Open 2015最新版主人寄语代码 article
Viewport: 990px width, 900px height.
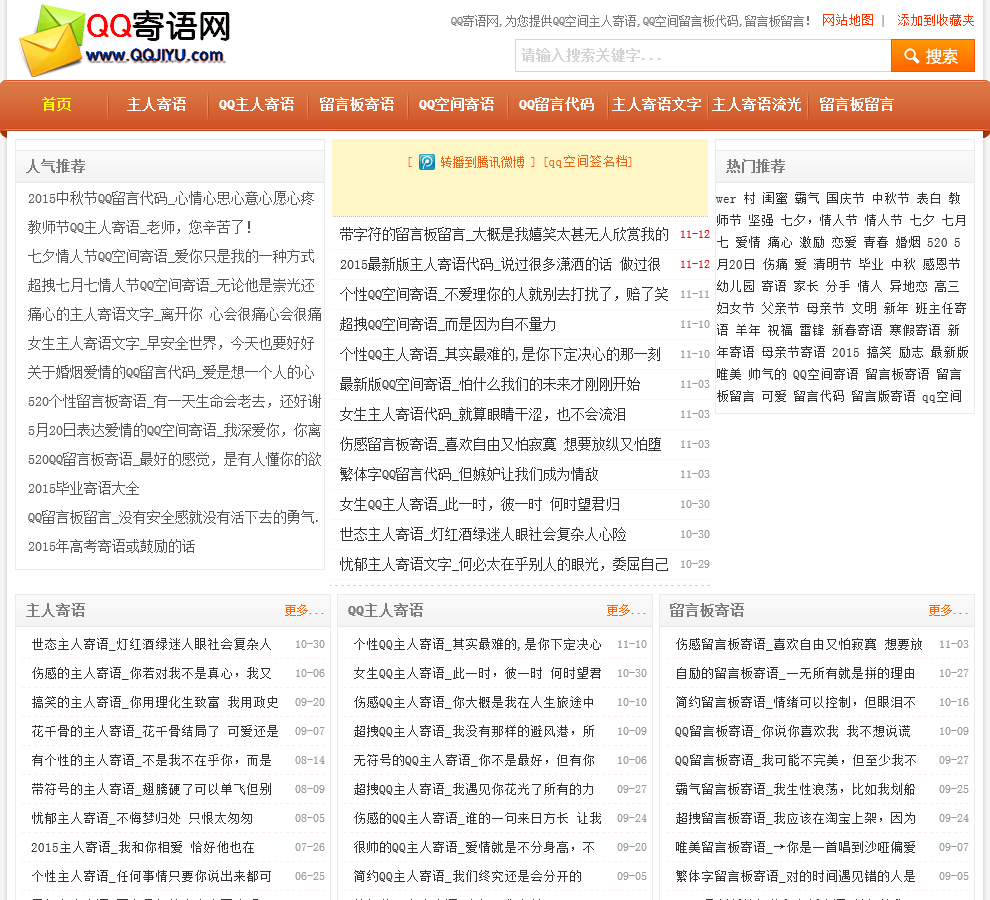coord(500,264)
